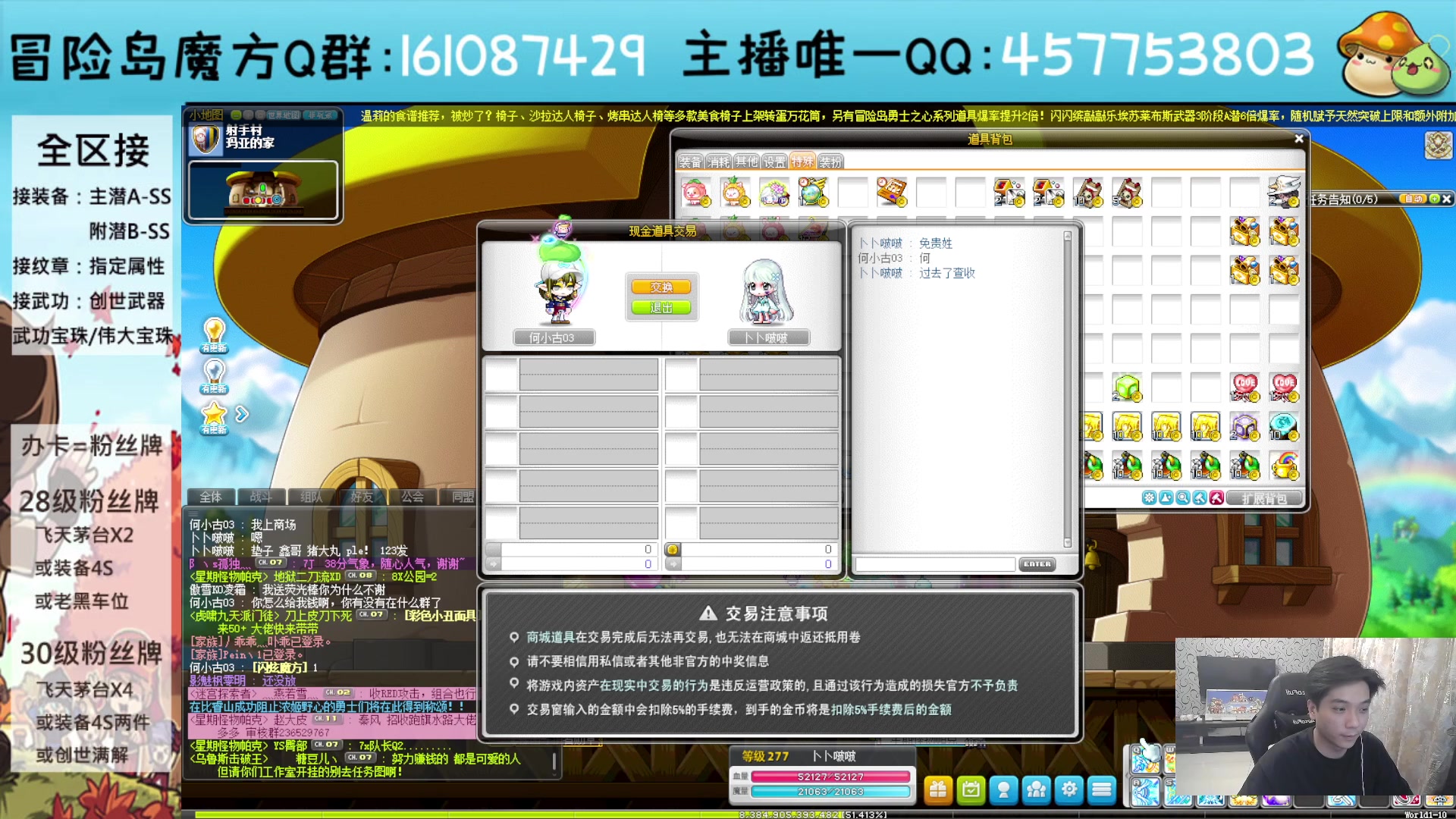Select the winged globe item

pos(813,193)
